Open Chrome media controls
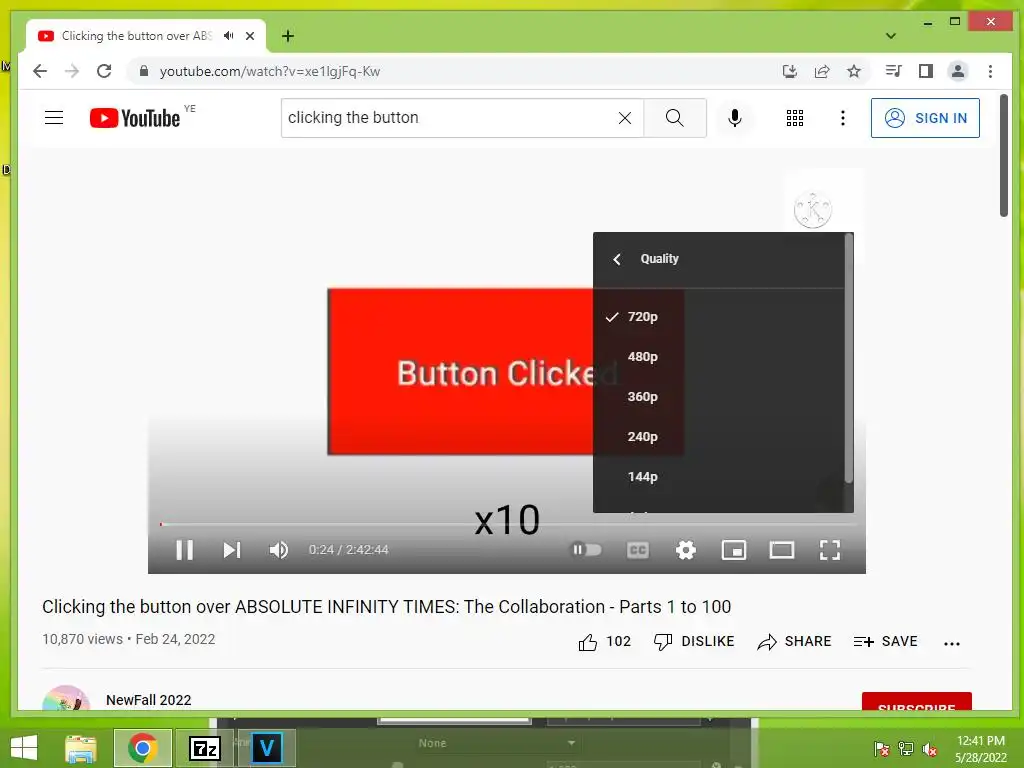The height and width of the screenshot is (768, 1024). pos(893,71)
